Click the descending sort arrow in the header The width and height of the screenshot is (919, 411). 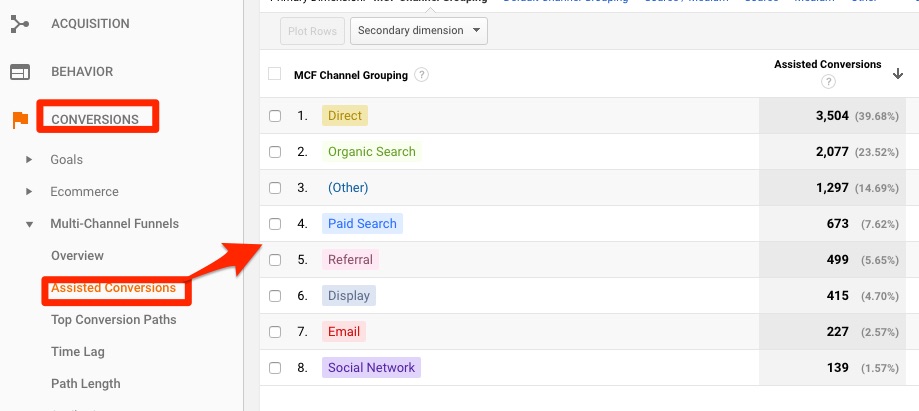tap(897, 74)
